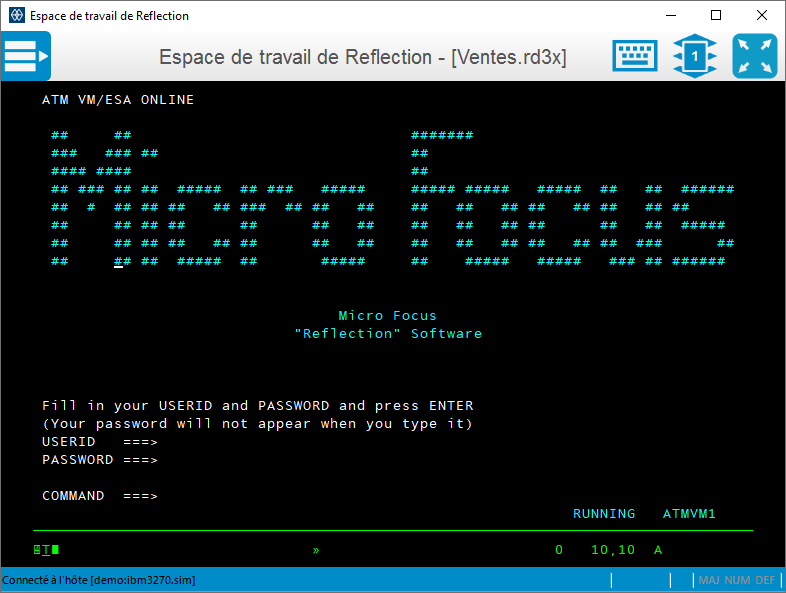The width and height of the screenshot is (786, 593).
Task: Open the Reflection workspace menu button
Action: pyautogui.click(x=26, y=56)
